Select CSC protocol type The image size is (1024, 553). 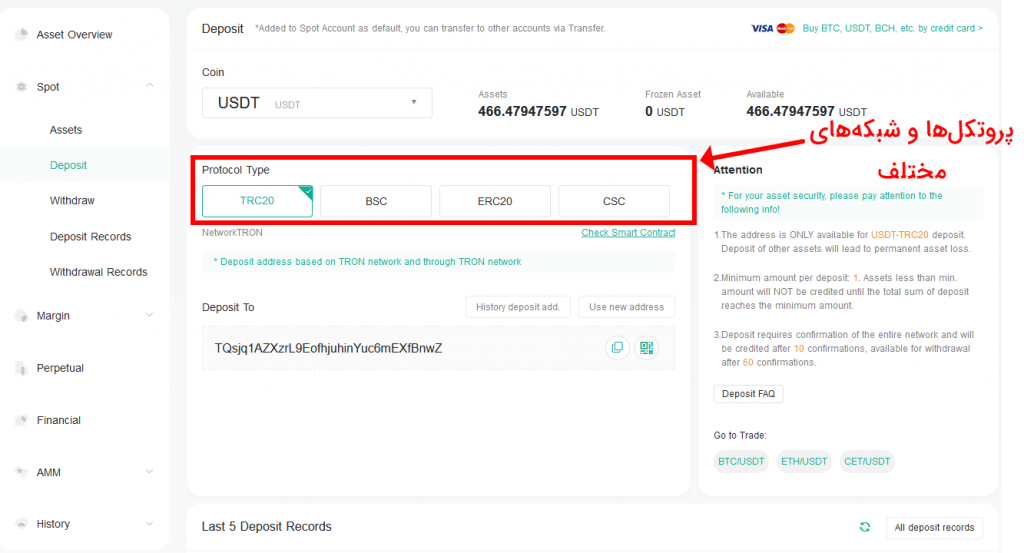614,201
